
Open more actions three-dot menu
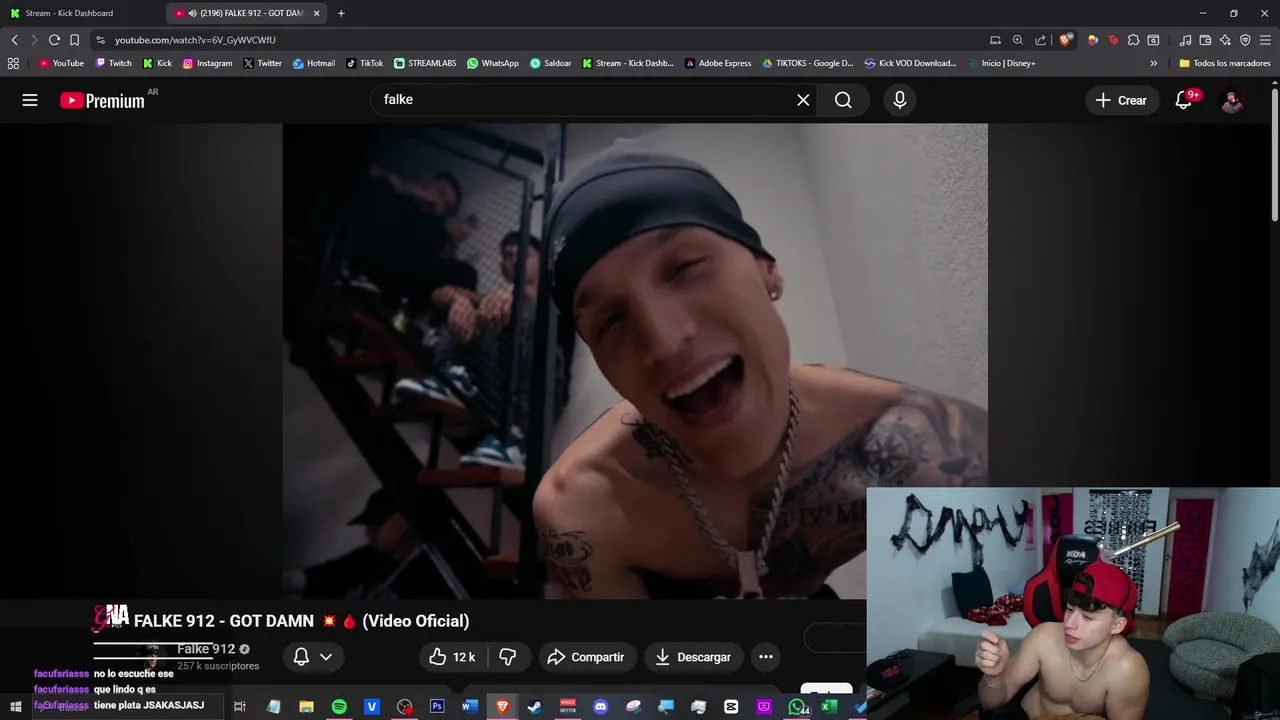click(766, 657)
